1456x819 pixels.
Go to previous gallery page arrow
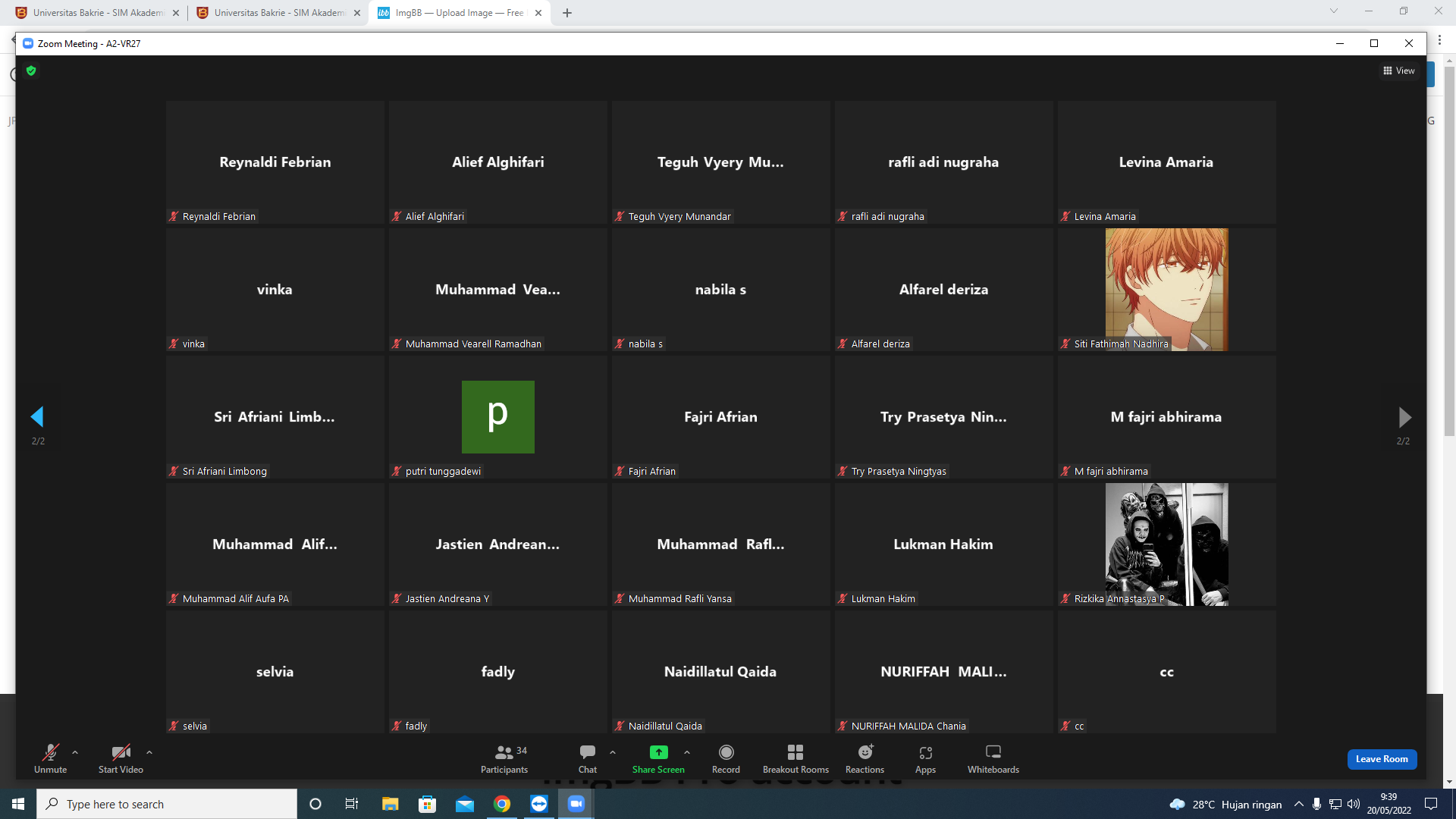(37, 416)
